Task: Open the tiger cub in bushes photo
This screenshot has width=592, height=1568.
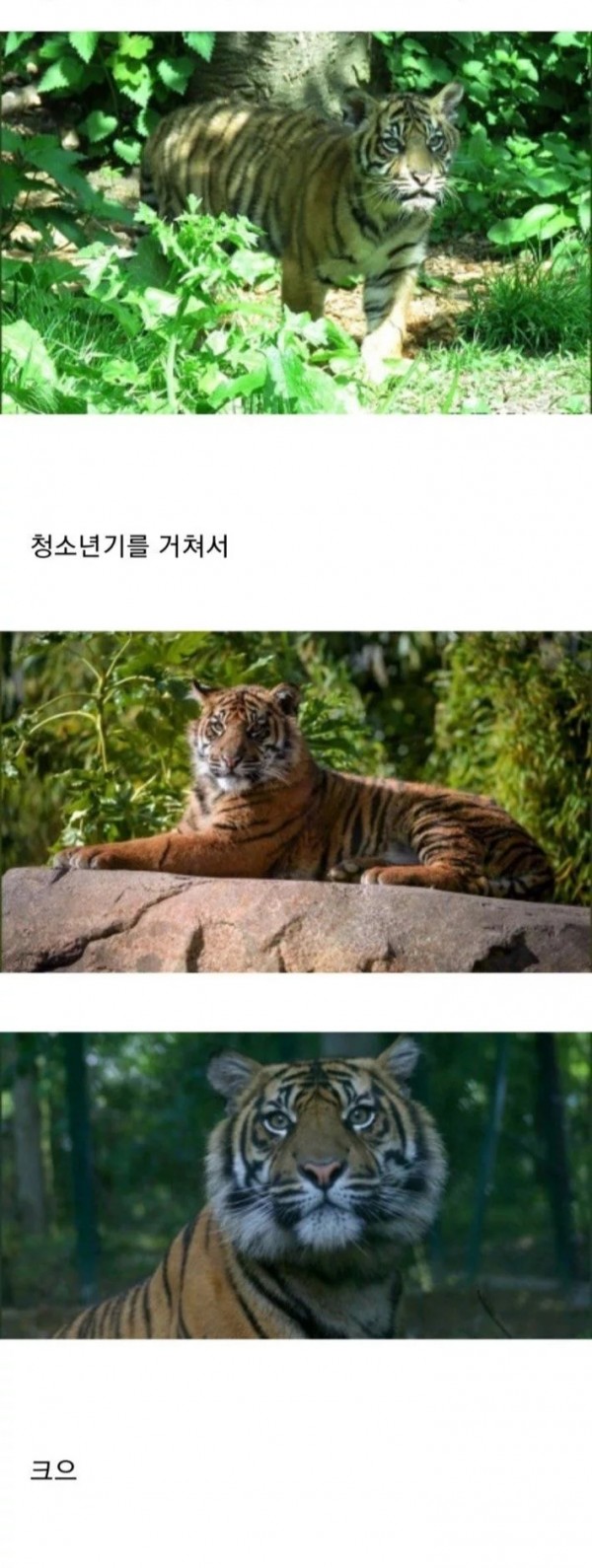Action: coord(296,222)
